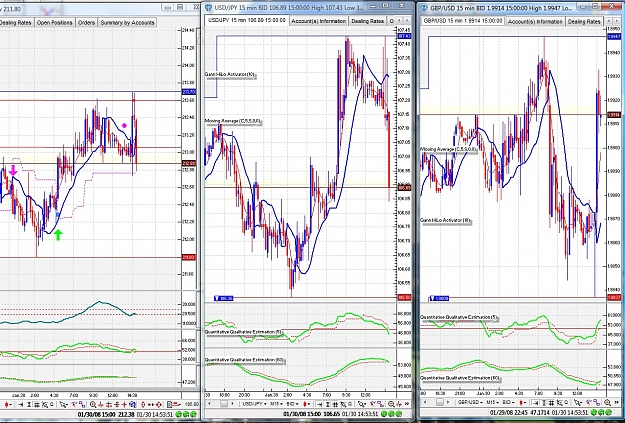Image resolution: width=625 pixels, height=423 pixels.
Task: Click Gann HiLo Activator label on USD/JPY chart
Action: [229, 75]
